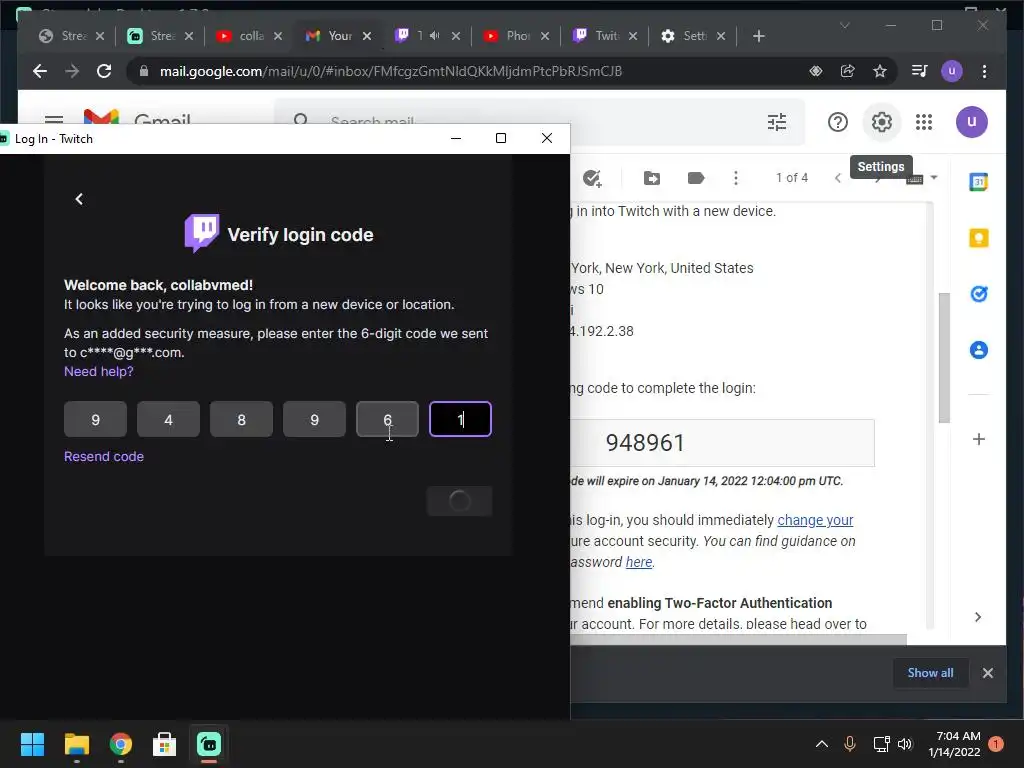Collapse the Gmail side panel chevron
1024x768 pixels.
tap(978, 617)
